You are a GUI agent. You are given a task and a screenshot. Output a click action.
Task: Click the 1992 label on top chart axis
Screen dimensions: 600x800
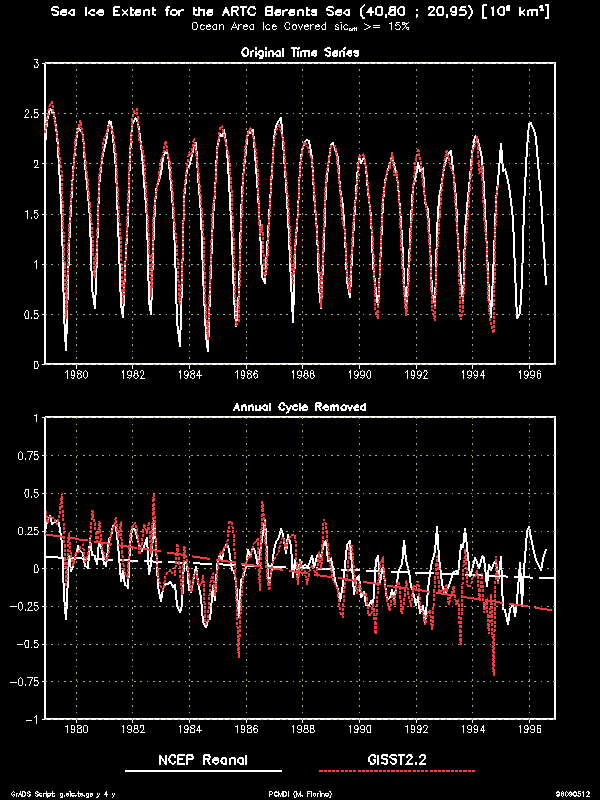415,375
